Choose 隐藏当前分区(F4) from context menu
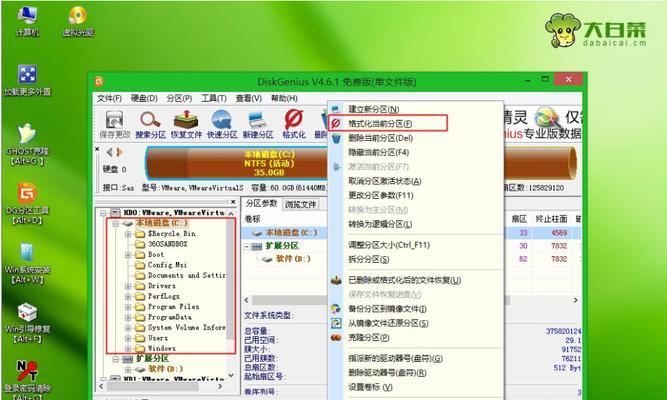The width and height of the screenshot is (667, 400). coord(415,152)
